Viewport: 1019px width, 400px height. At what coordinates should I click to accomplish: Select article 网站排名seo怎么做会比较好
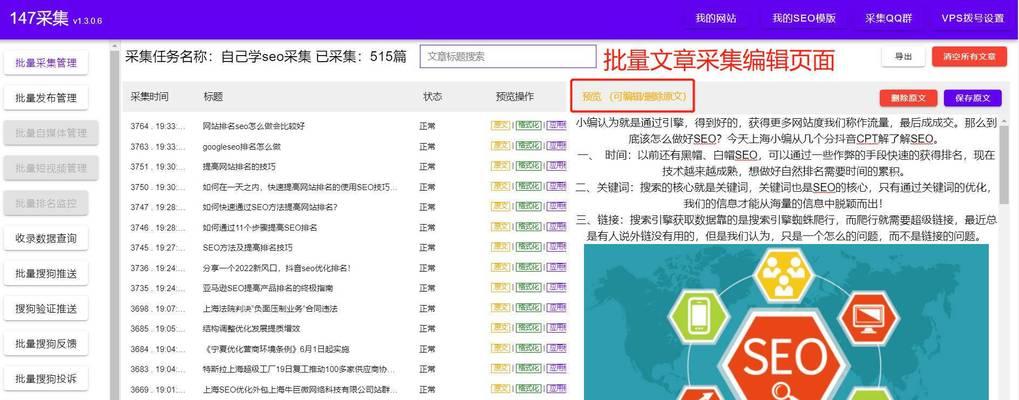coord(253,126)
